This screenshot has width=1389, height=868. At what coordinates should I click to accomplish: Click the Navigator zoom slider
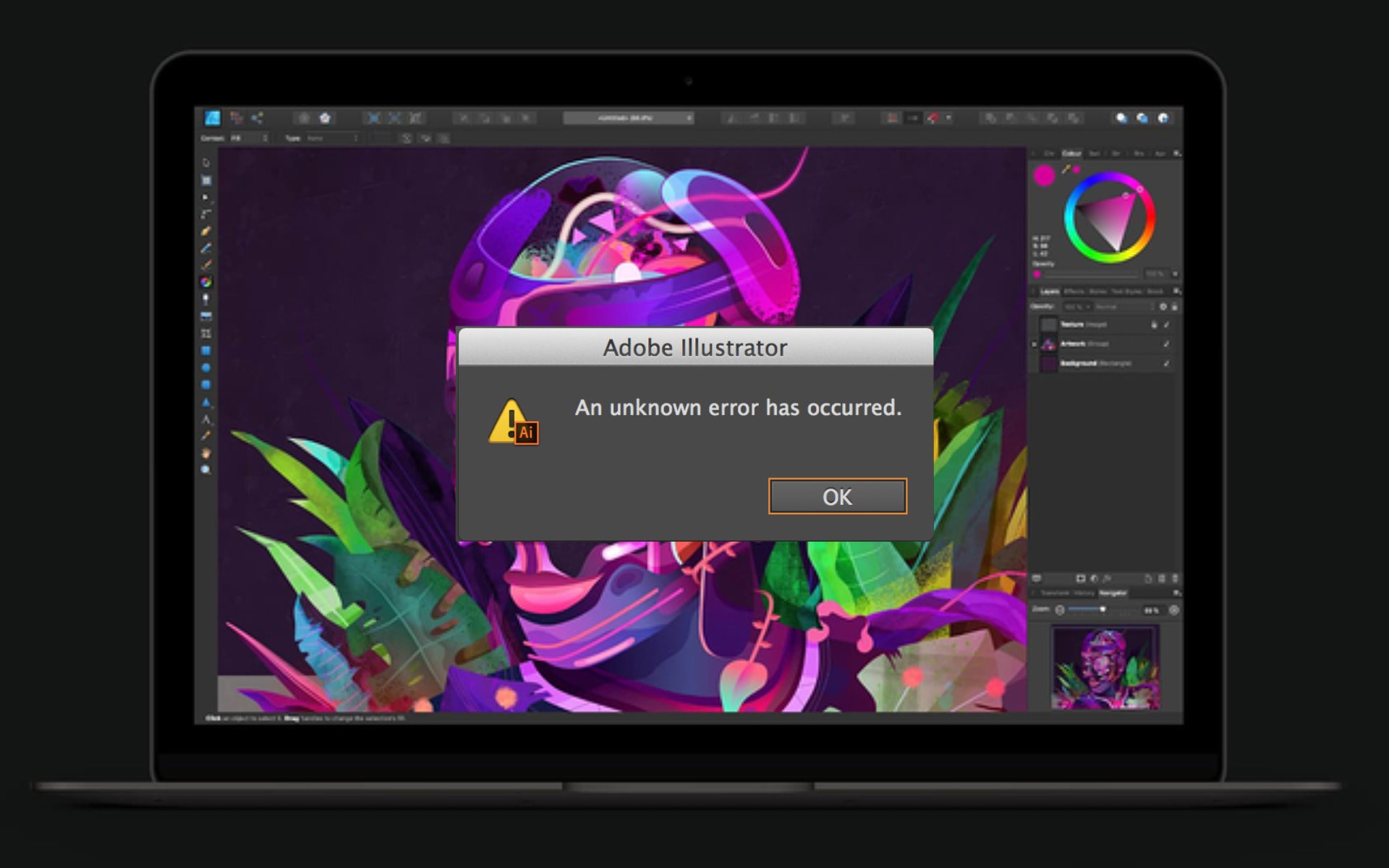click(x=1102, y=610)
